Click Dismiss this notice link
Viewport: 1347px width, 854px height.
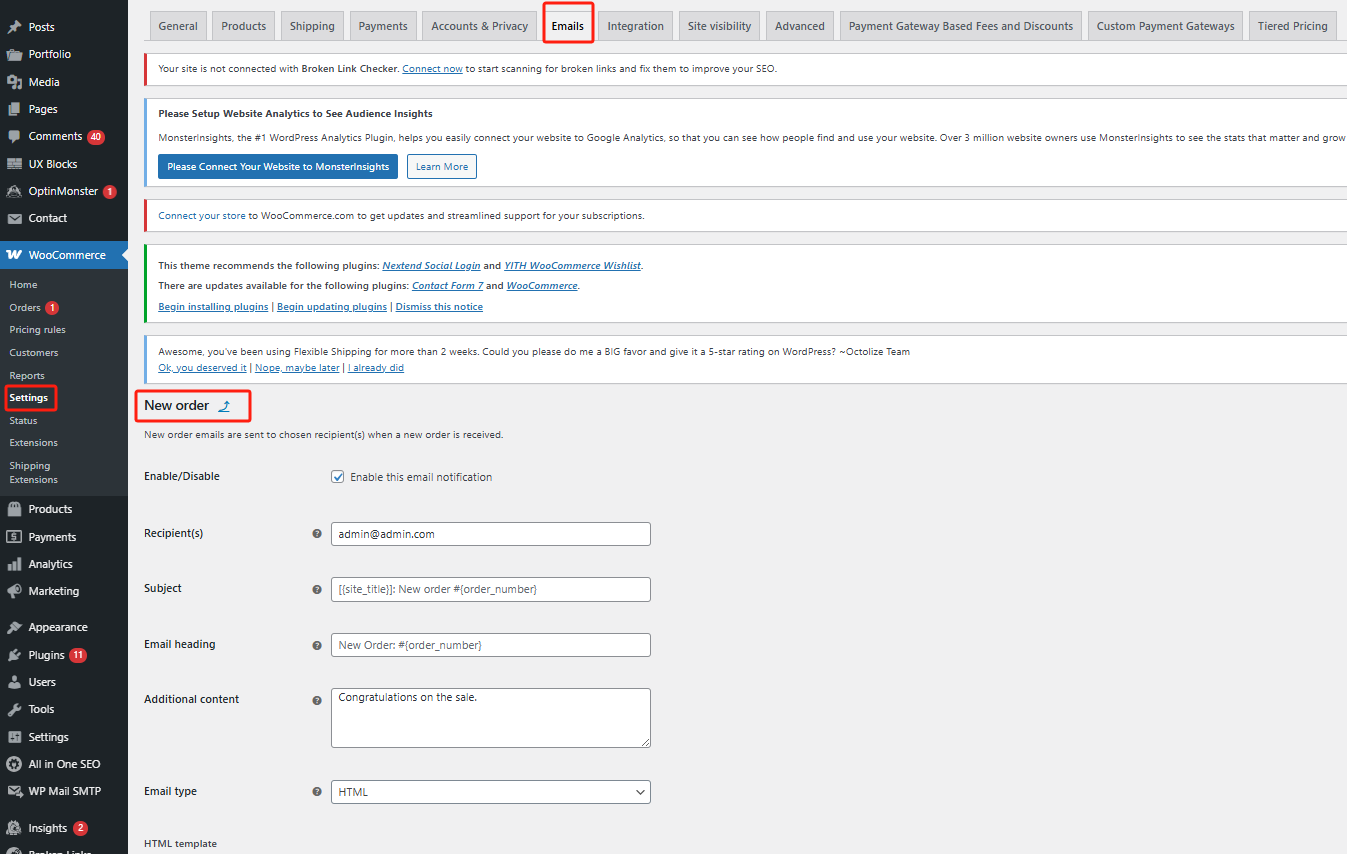[439, 307]
